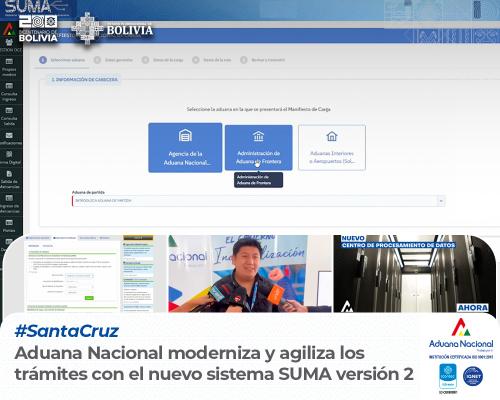The image size is (500, 400).
Task: Click the headline about SUMA versión 2
Action: click(x=214, y=363)
